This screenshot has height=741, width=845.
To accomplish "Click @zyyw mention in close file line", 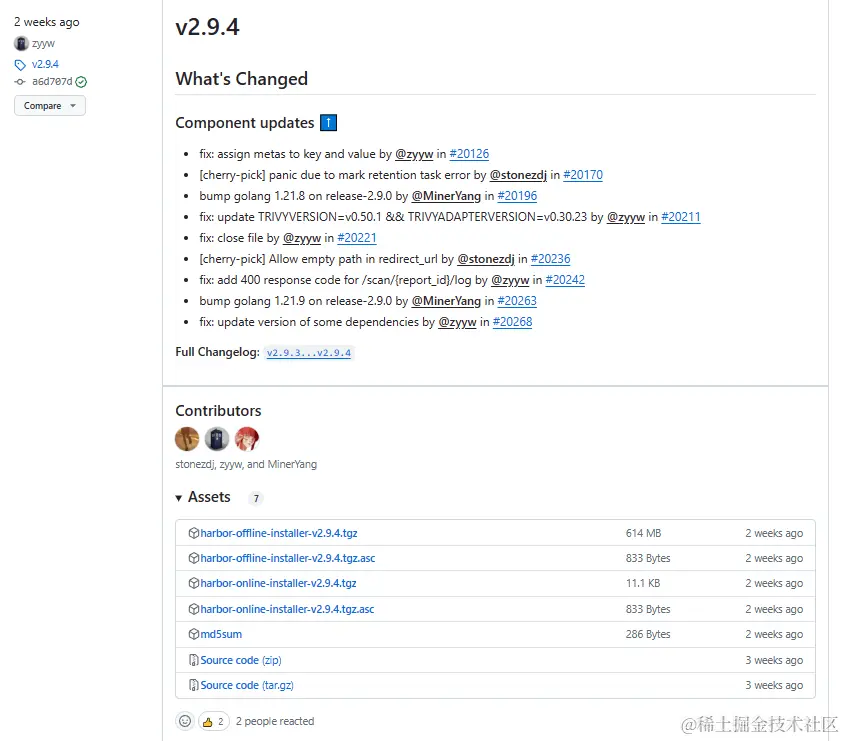I will 302,238.
